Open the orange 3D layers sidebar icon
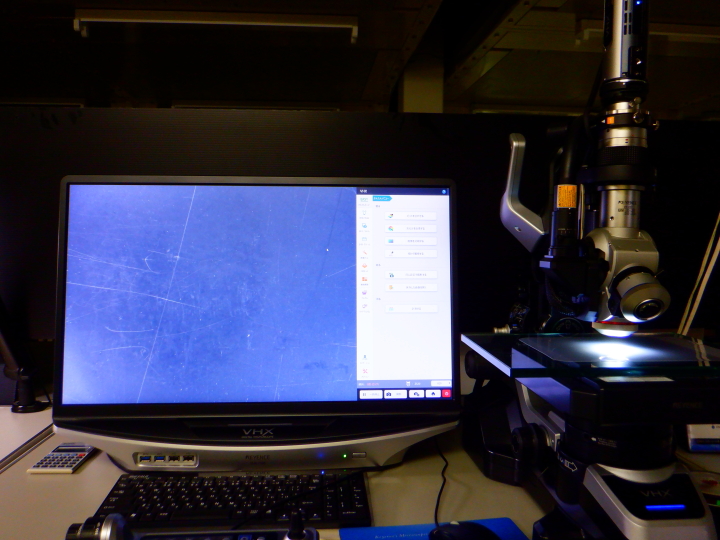 tap(365, 266)
